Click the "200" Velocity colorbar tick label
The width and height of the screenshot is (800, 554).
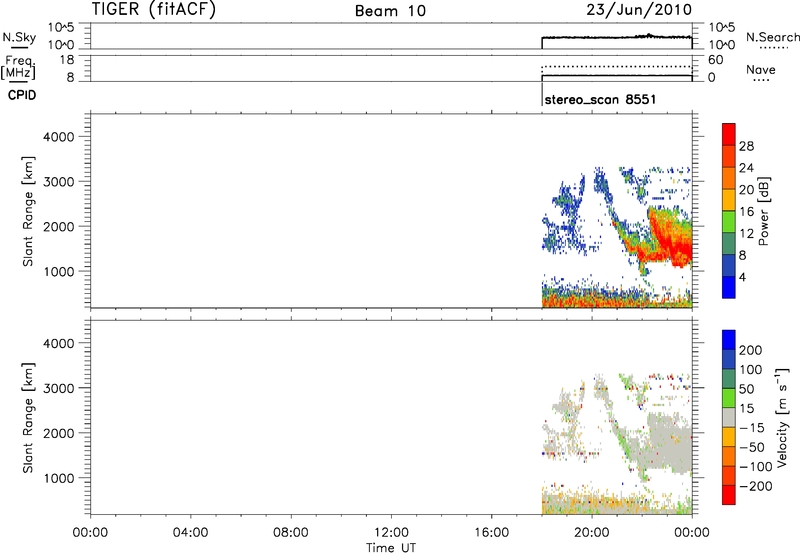pos(751,350)
